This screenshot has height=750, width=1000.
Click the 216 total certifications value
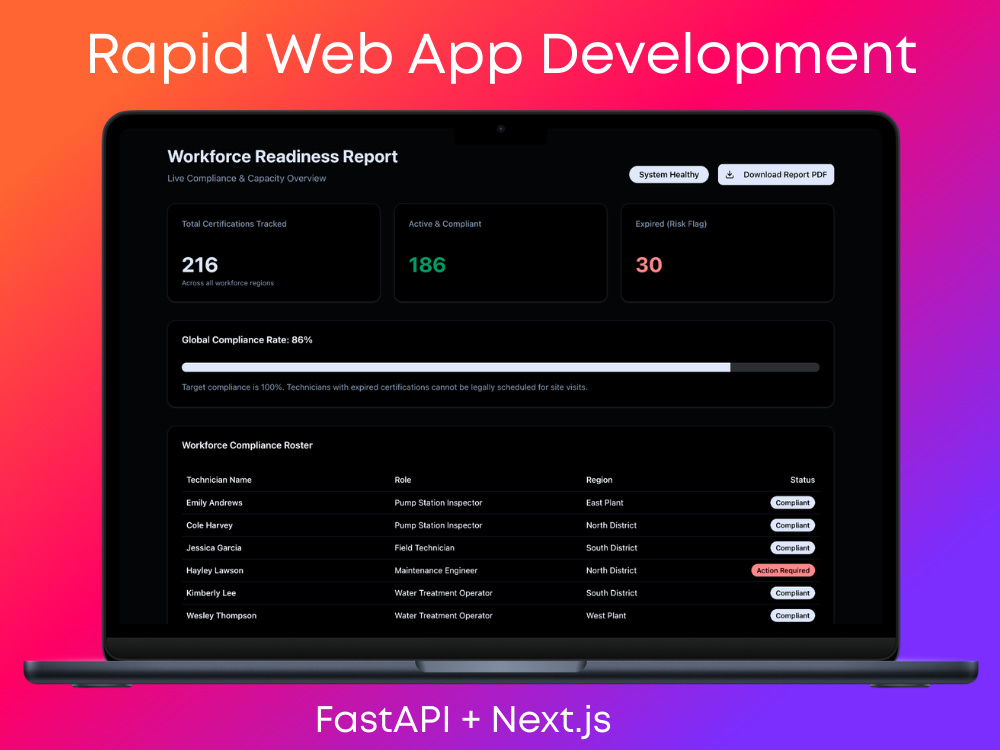[x=200, y=265]
